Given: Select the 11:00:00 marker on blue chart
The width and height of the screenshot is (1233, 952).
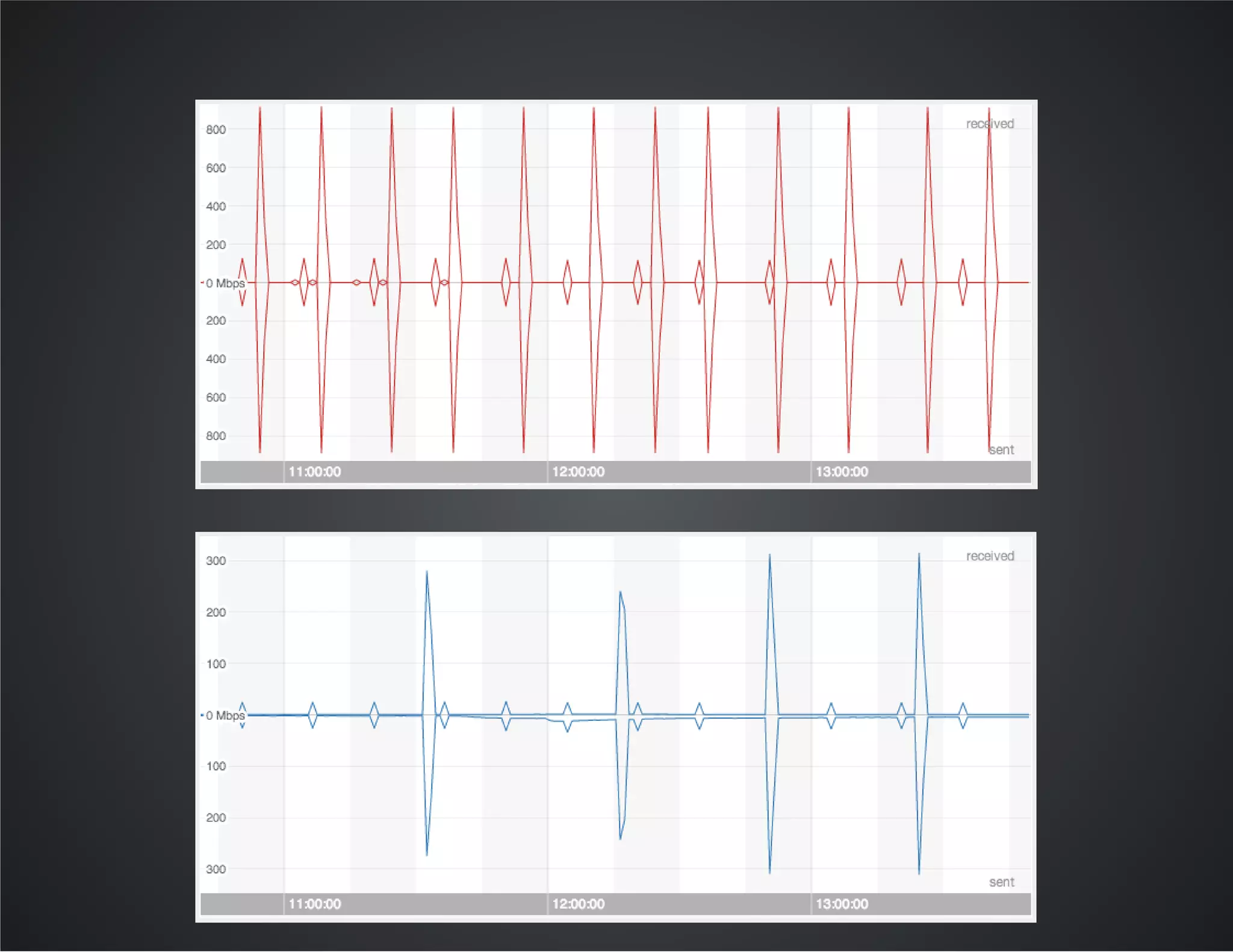Looking at the screenshot, I should pyautogui.click(x=314, y=904).
